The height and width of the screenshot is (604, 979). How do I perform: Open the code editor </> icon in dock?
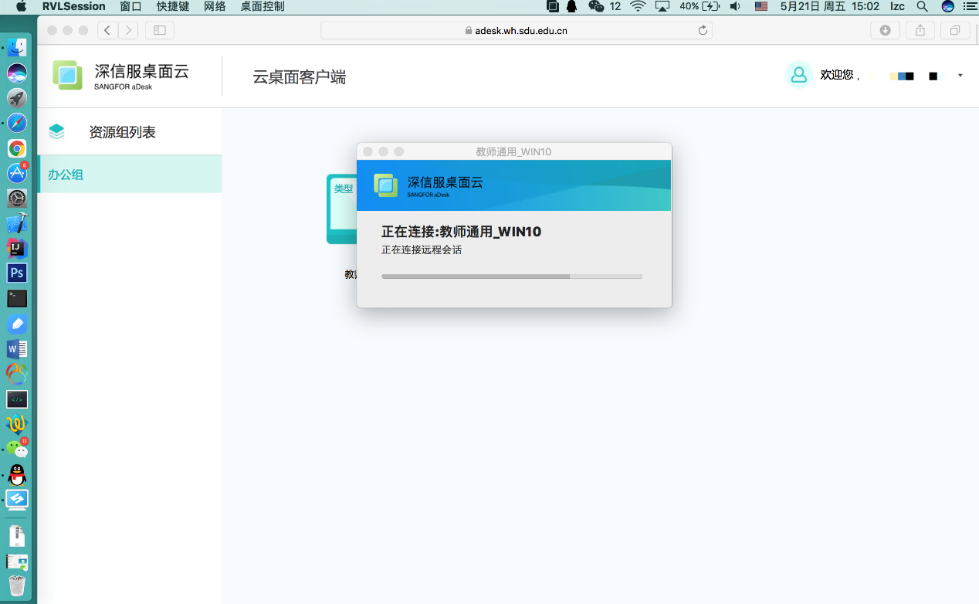[x=17, y=399]
